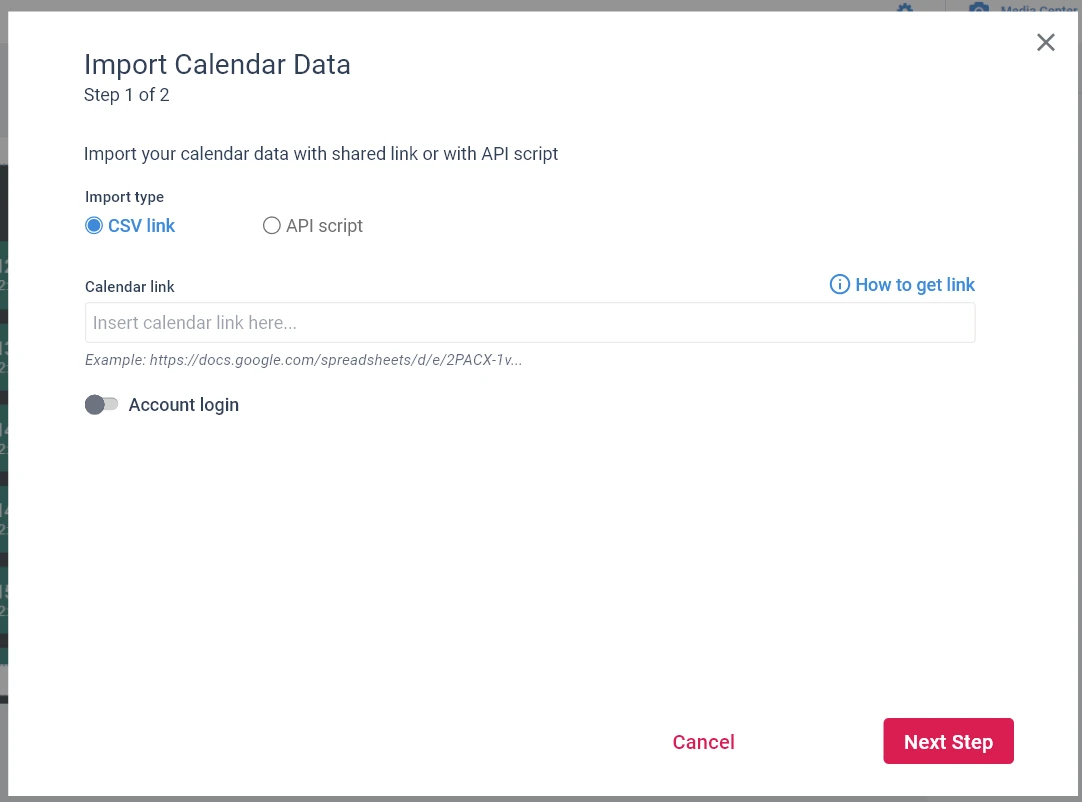Click Cancel to abort the import

[703, 741]
